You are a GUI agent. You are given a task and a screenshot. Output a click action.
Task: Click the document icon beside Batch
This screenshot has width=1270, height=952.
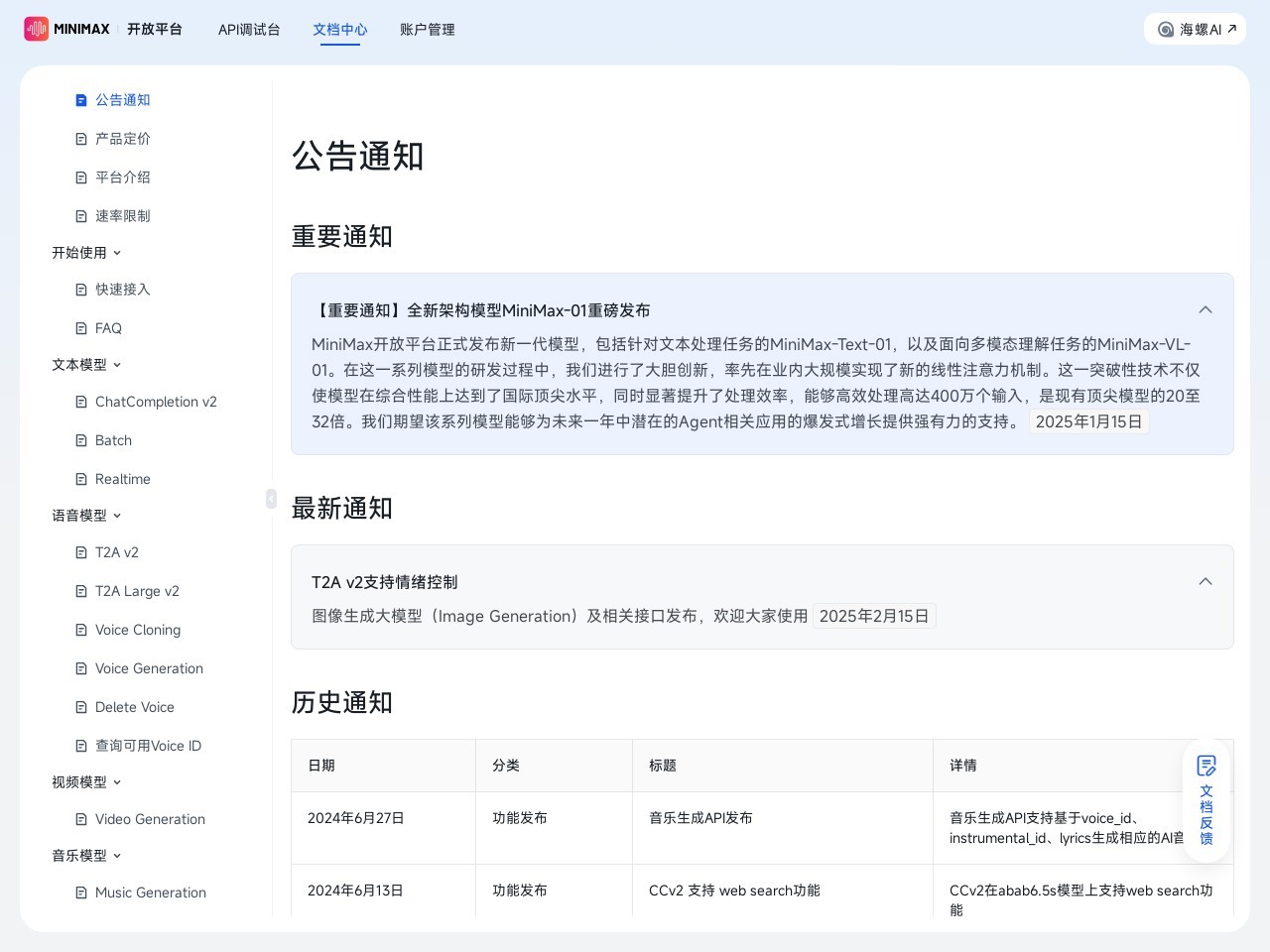(x=81, y=440)
